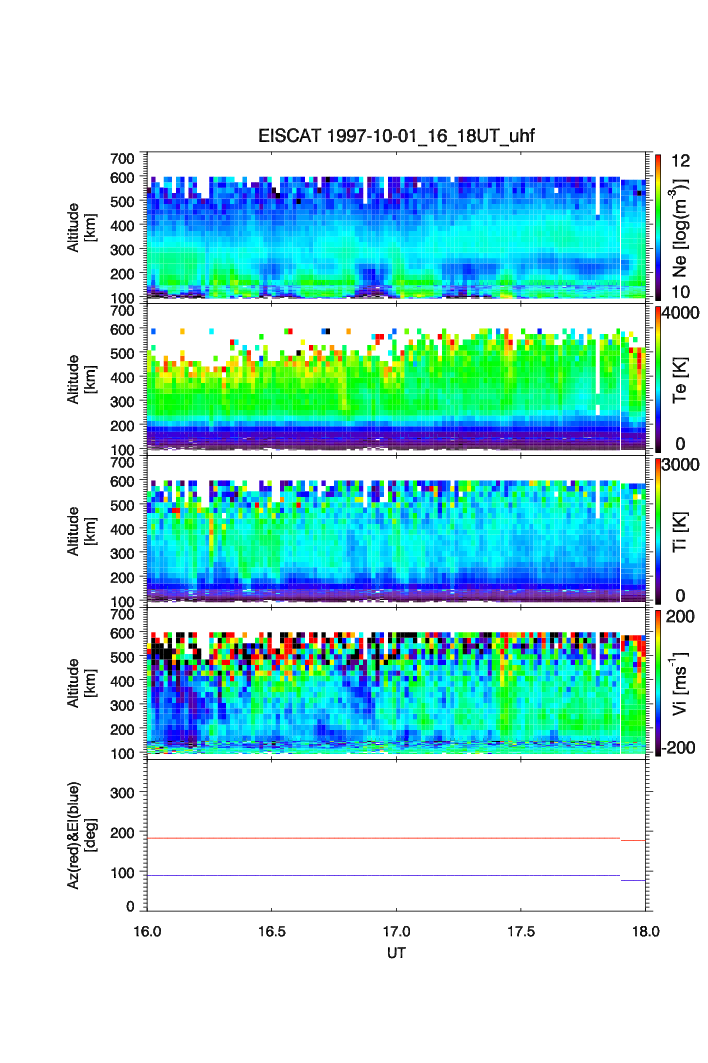Click inside the Ne electron density heatmap panel
Screen dimensions: 708x1063
tap(396, 226)
